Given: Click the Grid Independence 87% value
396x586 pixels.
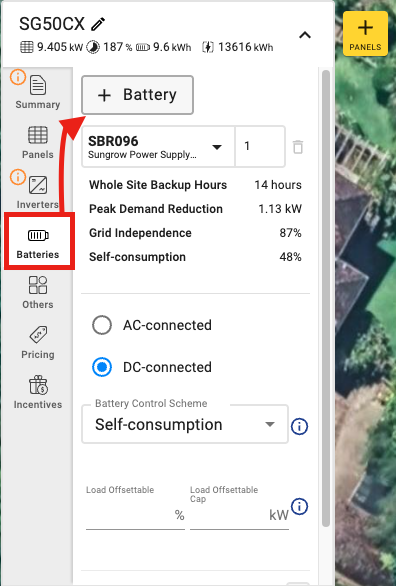Looking at the screenshot, I should pos(290,233).
